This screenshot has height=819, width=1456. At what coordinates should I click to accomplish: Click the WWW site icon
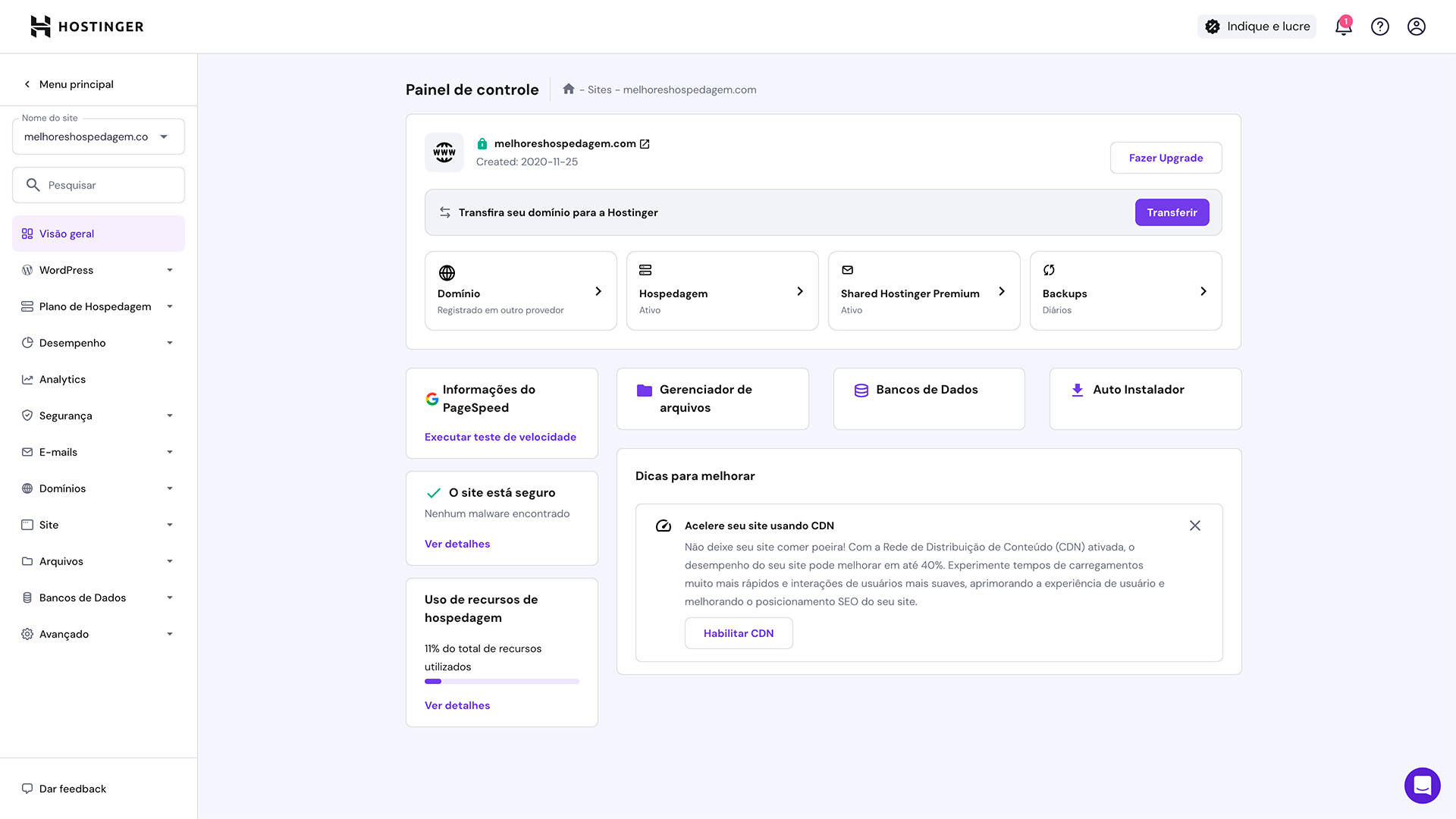point(444,152)
